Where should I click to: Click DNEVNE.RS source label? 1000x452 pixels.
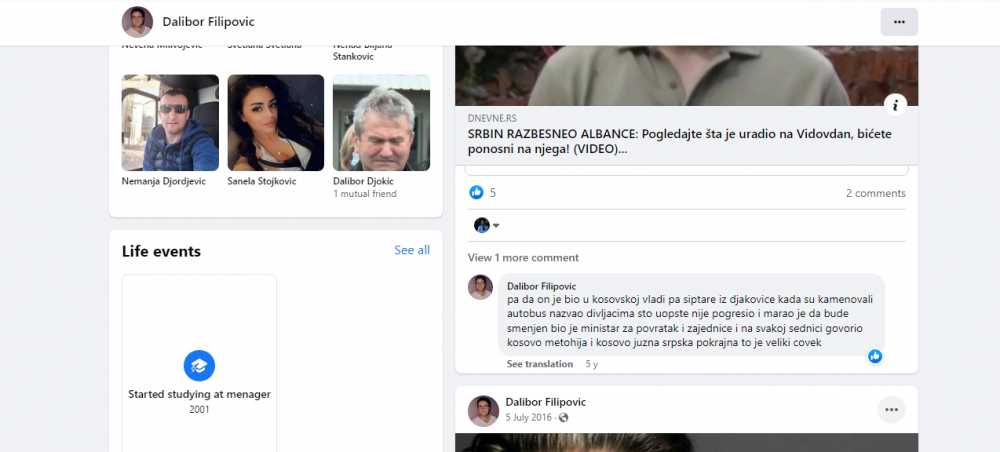point(492,118)
